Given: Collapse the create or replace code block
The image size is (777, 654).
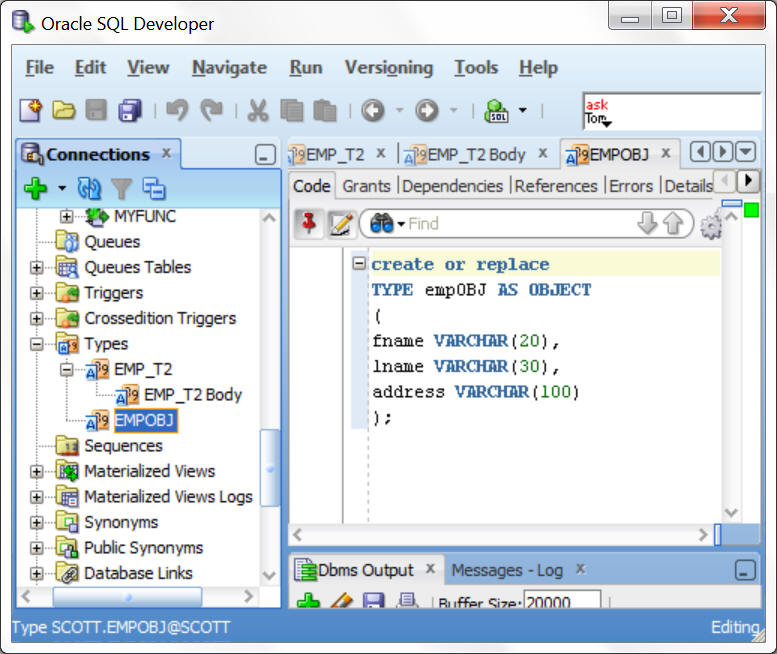Looking at the screenshot, I should [359, 263].
